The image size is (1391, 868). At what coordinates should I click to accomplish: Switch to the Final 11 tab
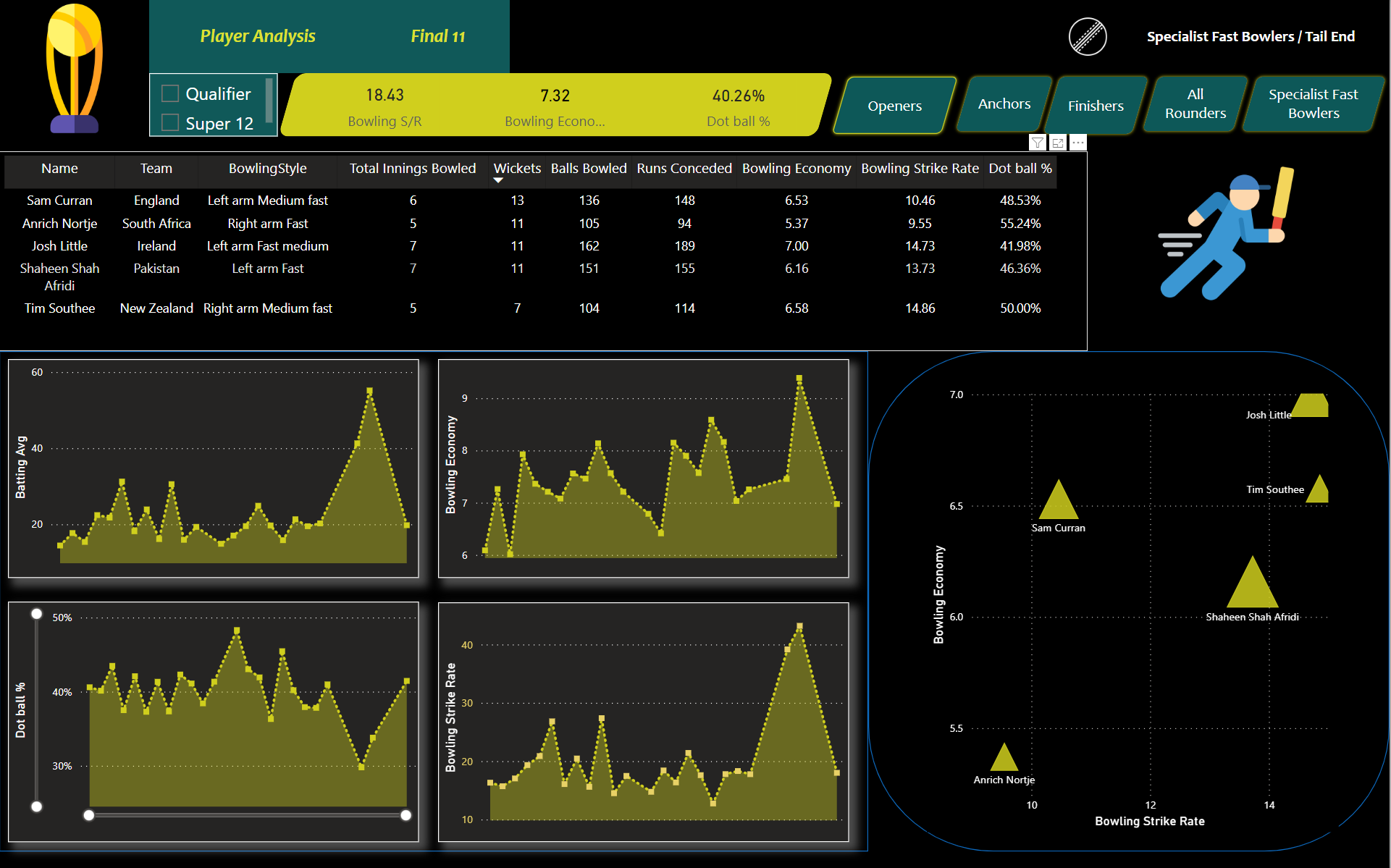coord(437,36)
